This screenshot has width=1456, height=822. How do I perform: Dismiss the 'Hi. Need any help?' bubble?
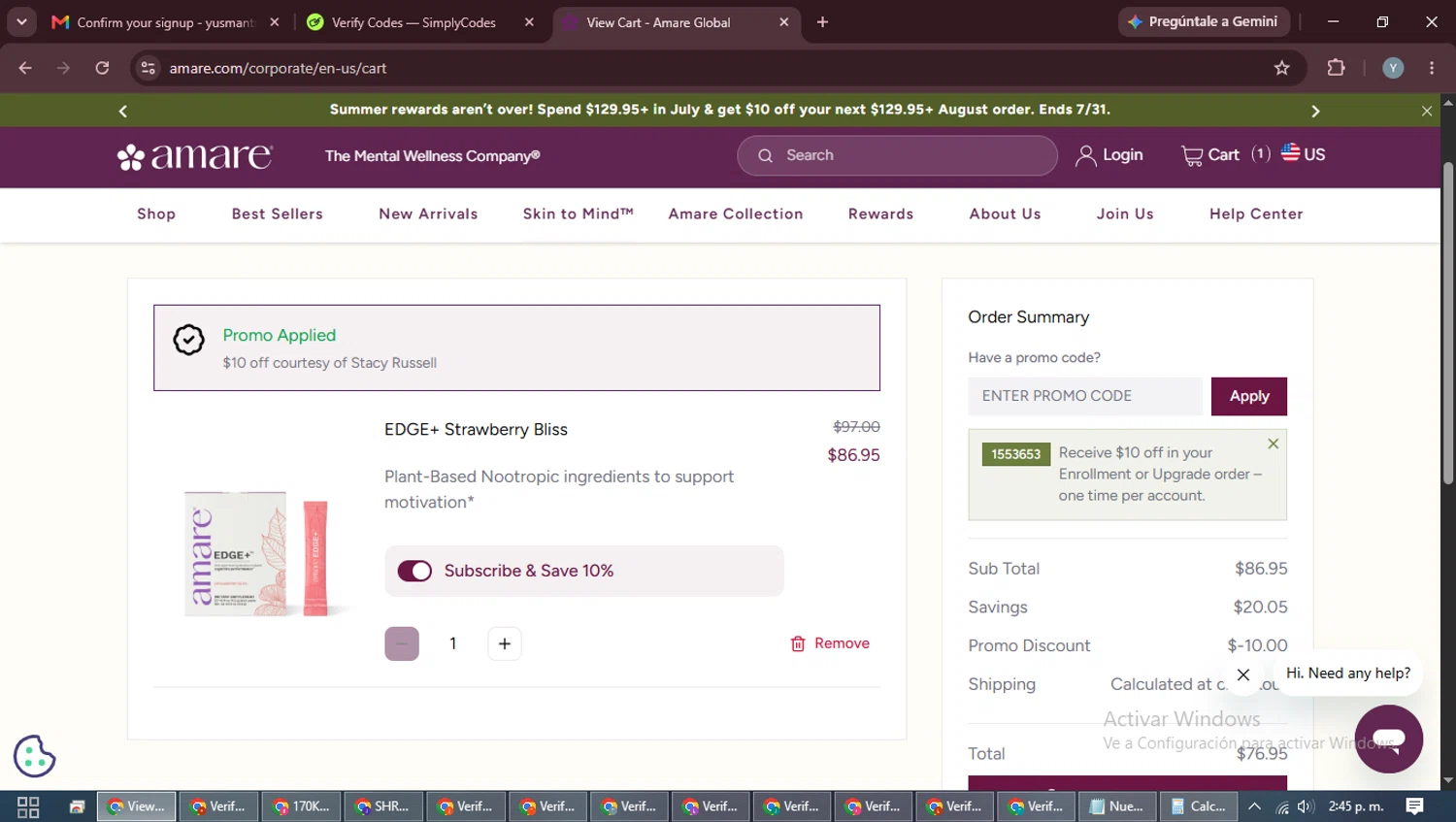coord(1243,674)
